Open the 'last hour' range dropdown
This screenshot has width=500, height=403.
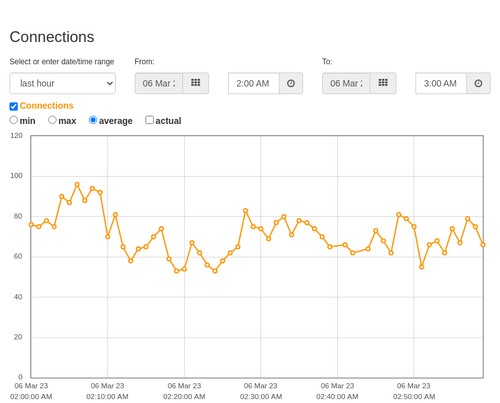coord(63,83)
